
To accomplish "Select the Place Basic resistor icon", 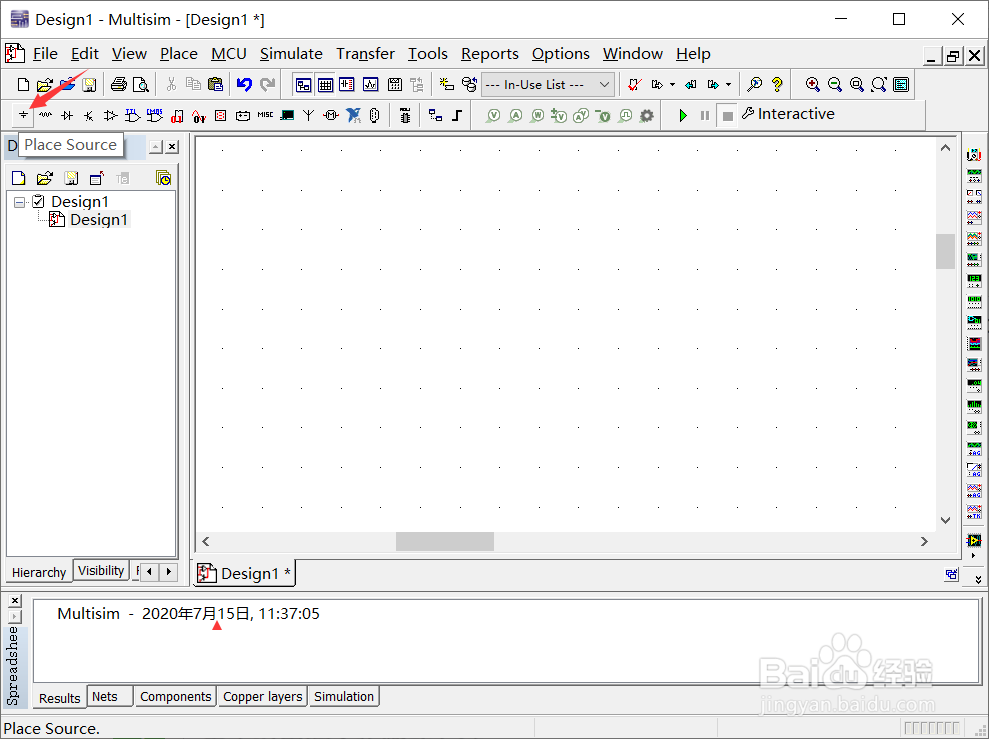I will [45, 115].
